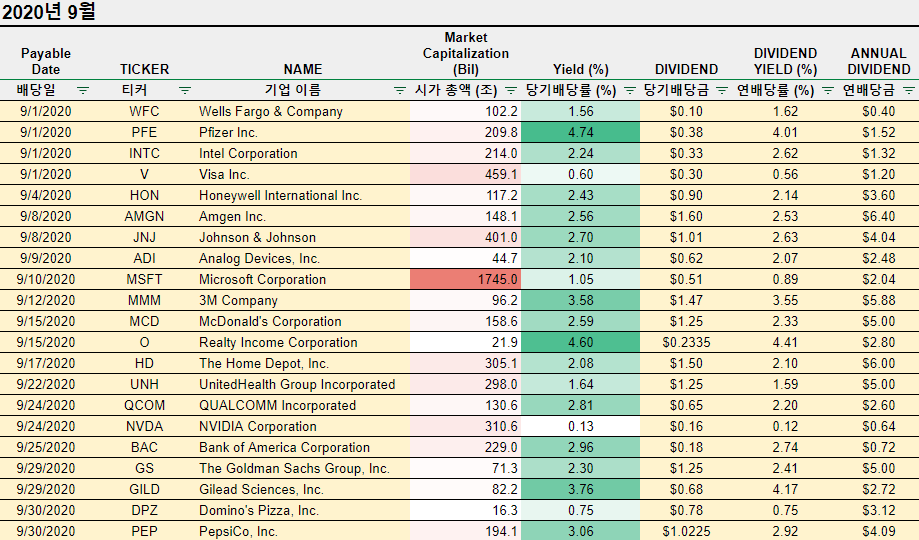Select the Analog Devices, Inc. cell

[x=302, y=259]
